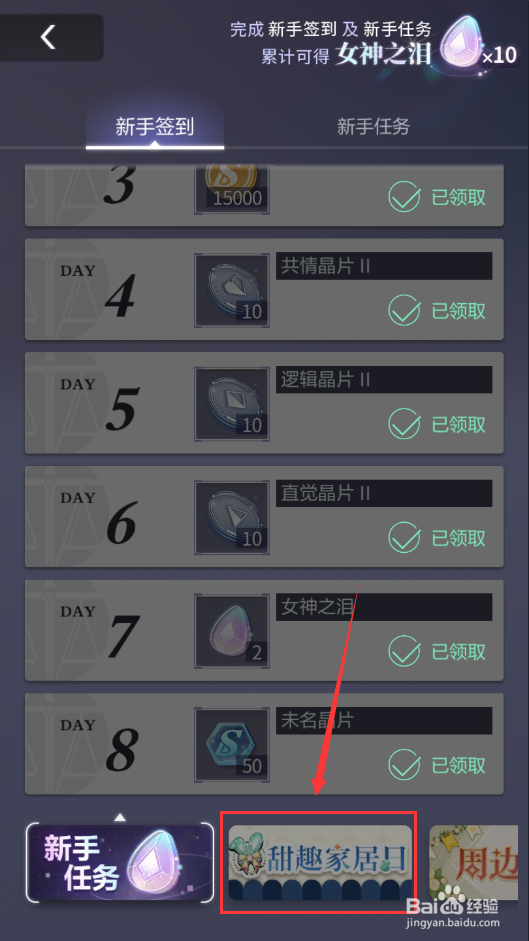Click the Day 6 已领取 checkmark
The image size is (529, 941).
404,538
